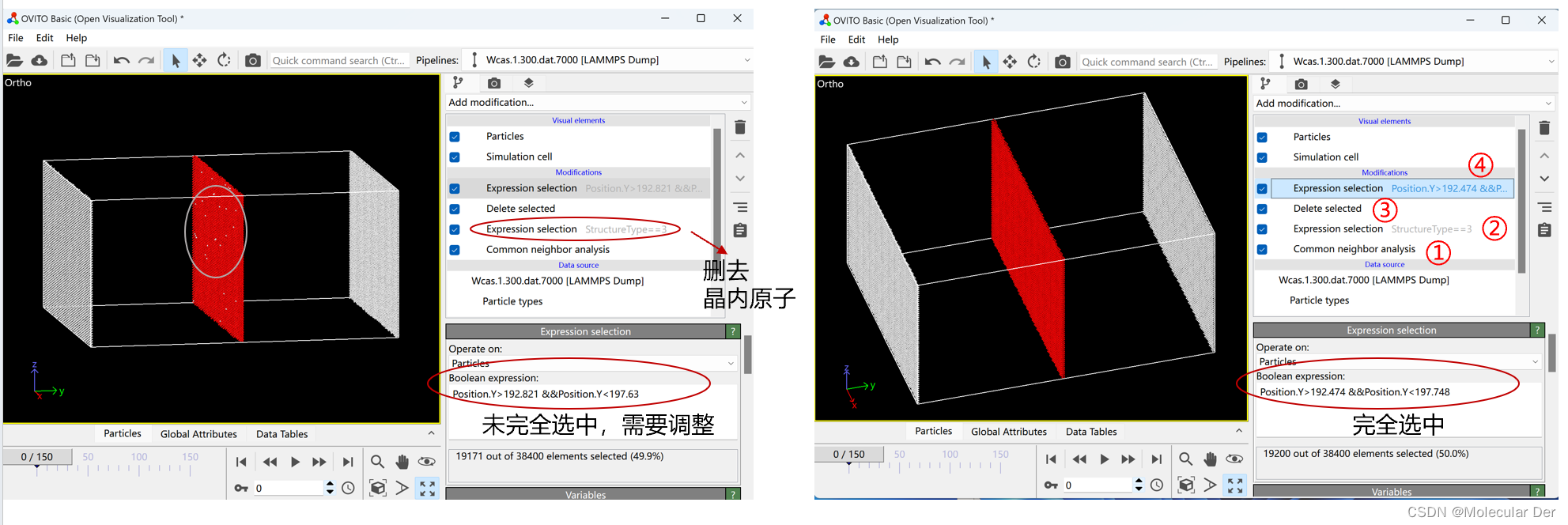Increase animation frame spinner in left window

330,484
